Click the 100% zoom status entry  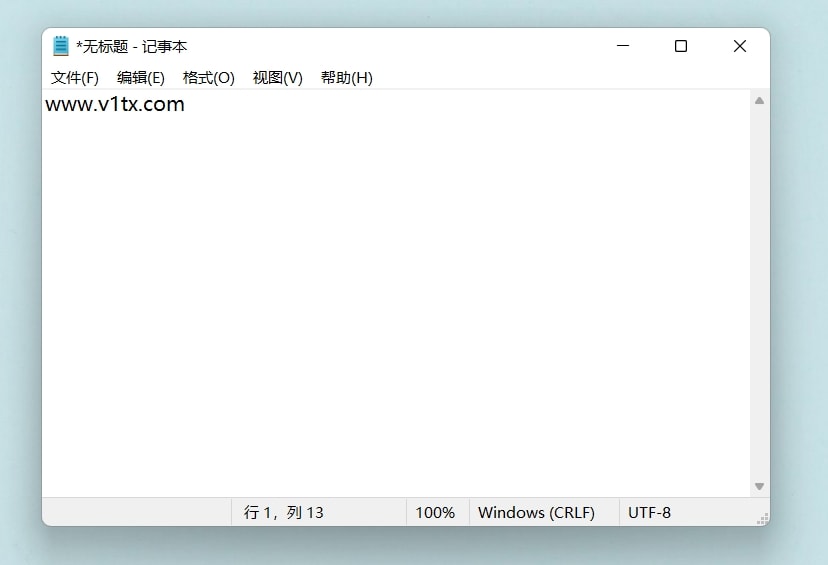[435, 512]
